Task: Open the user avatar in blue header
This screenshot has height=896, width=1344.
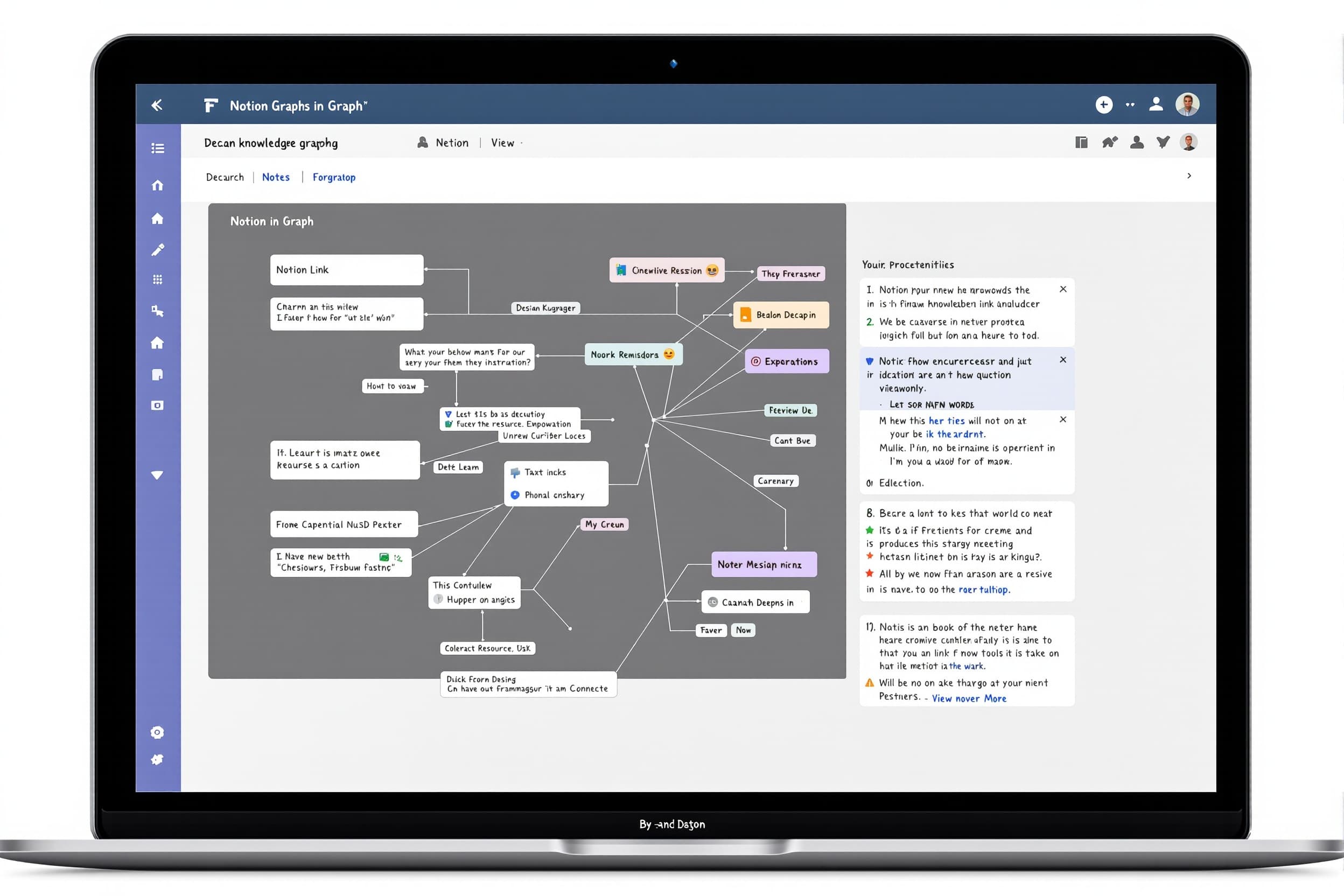Action: (1187, 104)
